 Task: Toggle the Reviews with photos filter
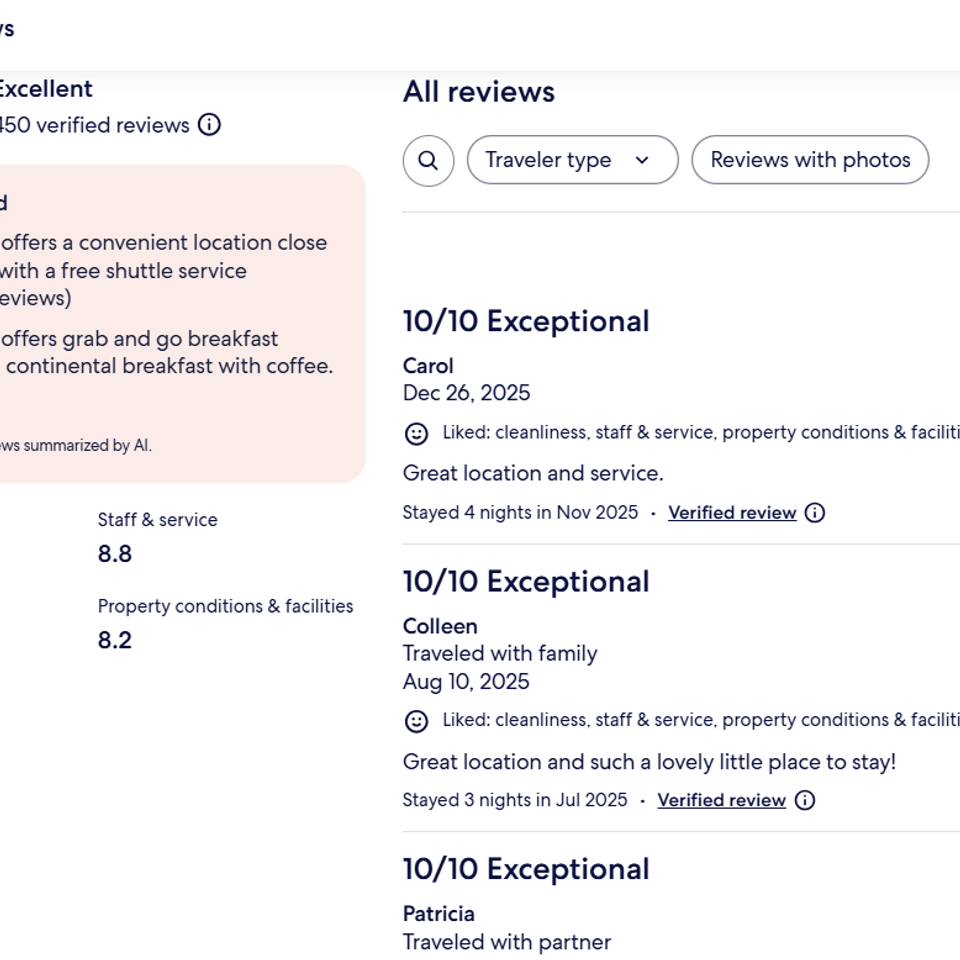coord(810,160)
